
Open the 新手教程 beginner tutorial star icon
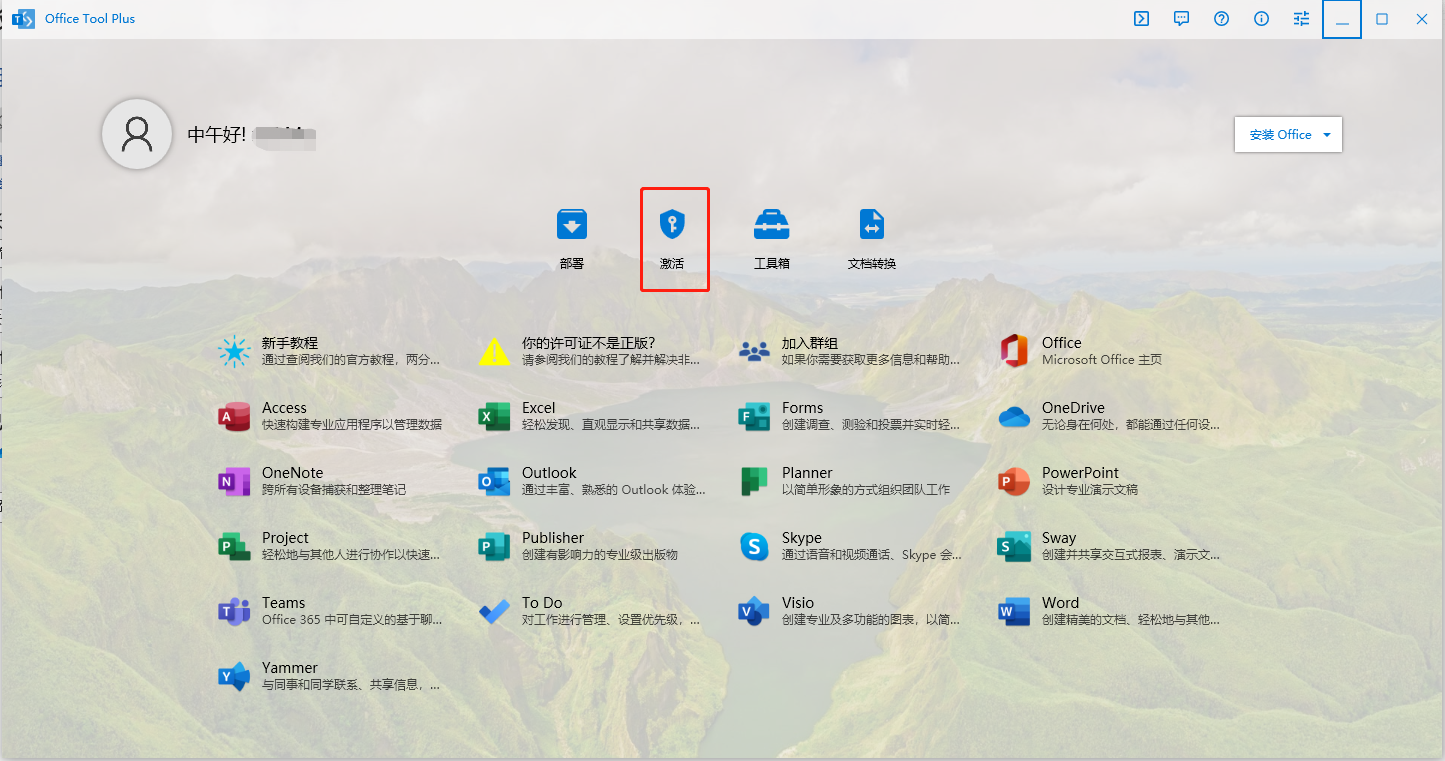coord(234,351)
